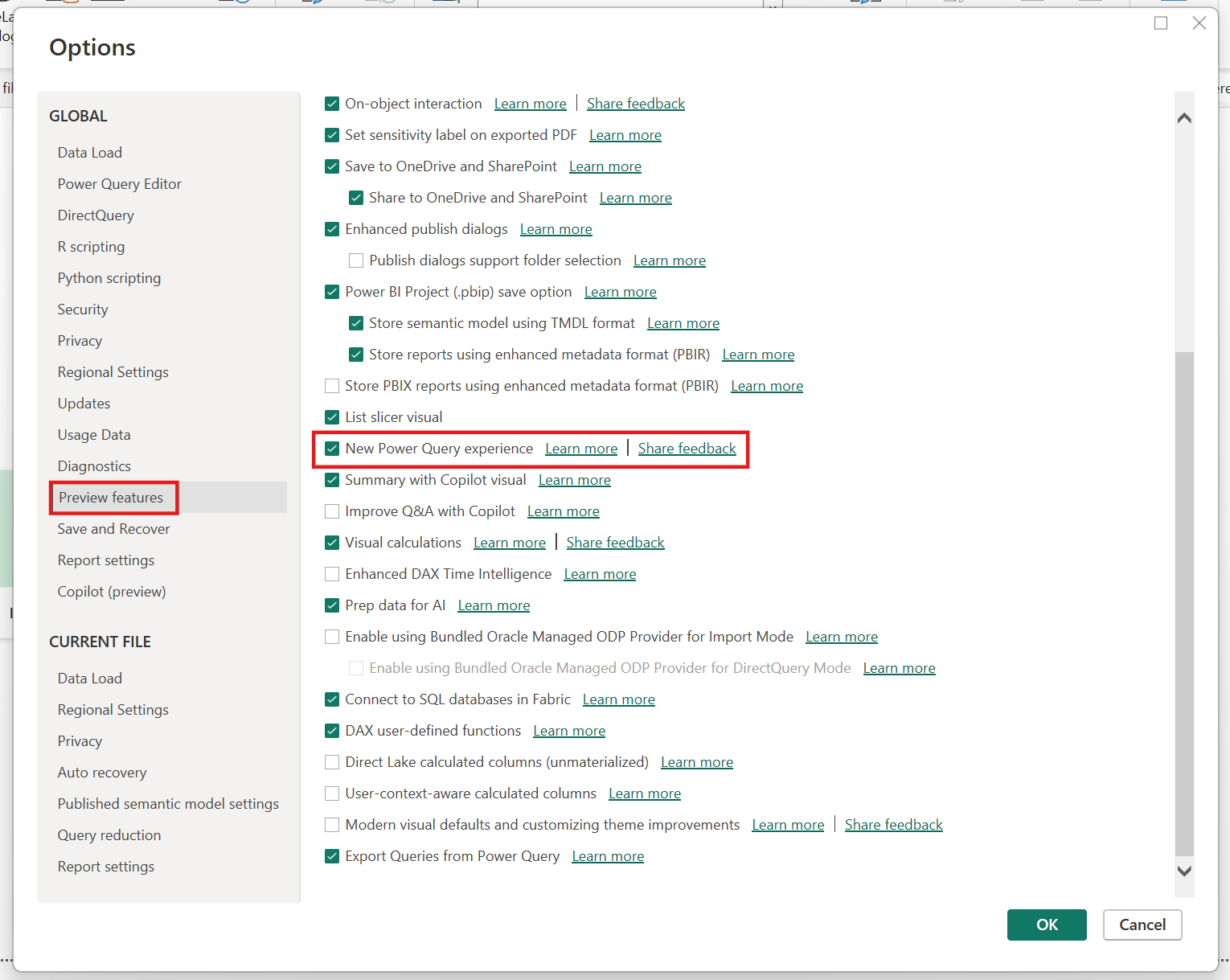Select Auto recovery under Current File
1230x980 pixels.
(x=102, y=773)
